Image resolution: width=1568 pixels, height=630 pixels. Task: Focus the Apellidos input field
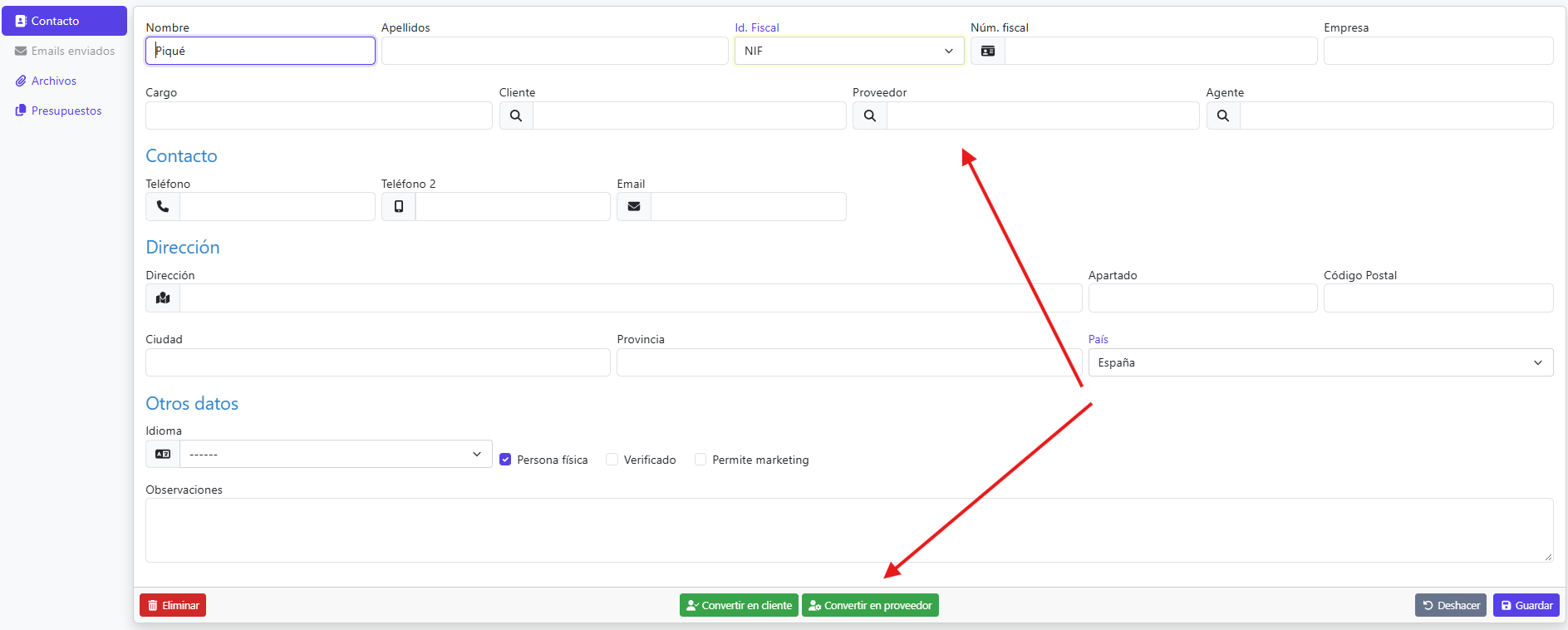coord(554,51)
